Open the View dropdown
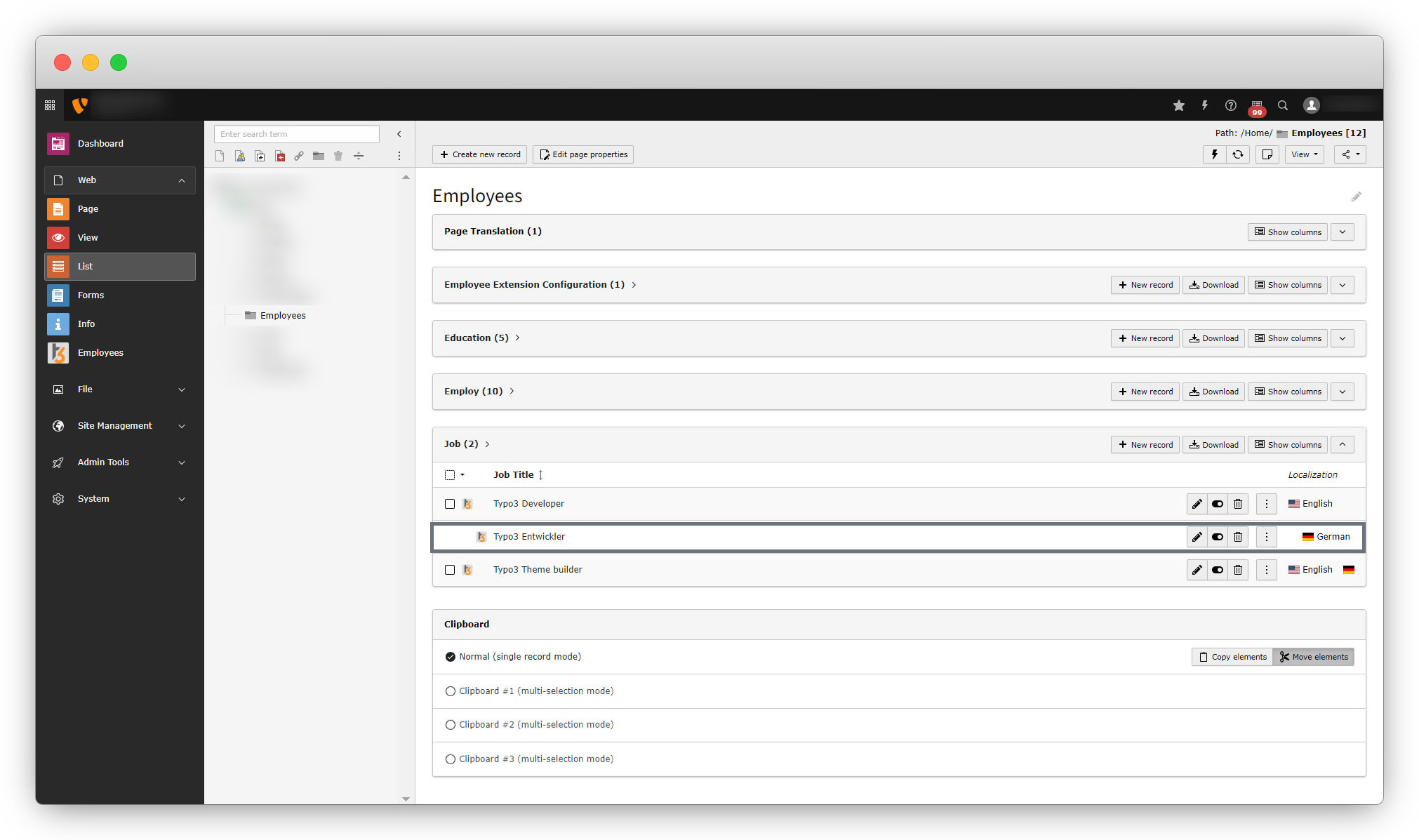1419x840 pixels. coord(1304,154)
